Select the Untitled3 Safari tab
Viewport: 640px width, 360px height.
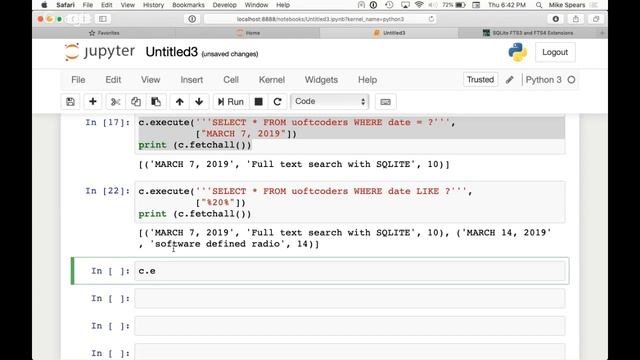tap(389, 33)
